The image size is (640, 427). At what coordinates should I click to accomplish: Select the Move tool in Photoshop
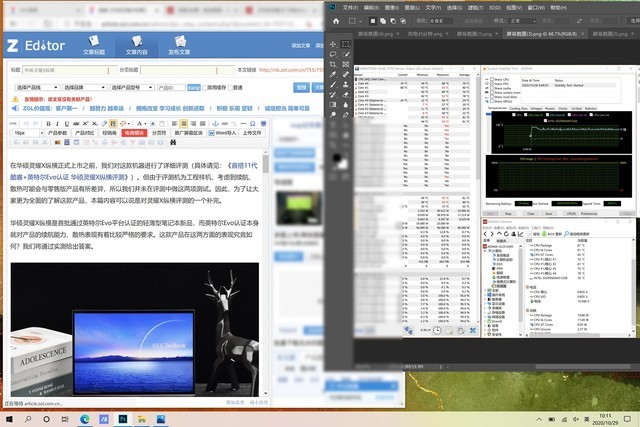click(333, 44)
